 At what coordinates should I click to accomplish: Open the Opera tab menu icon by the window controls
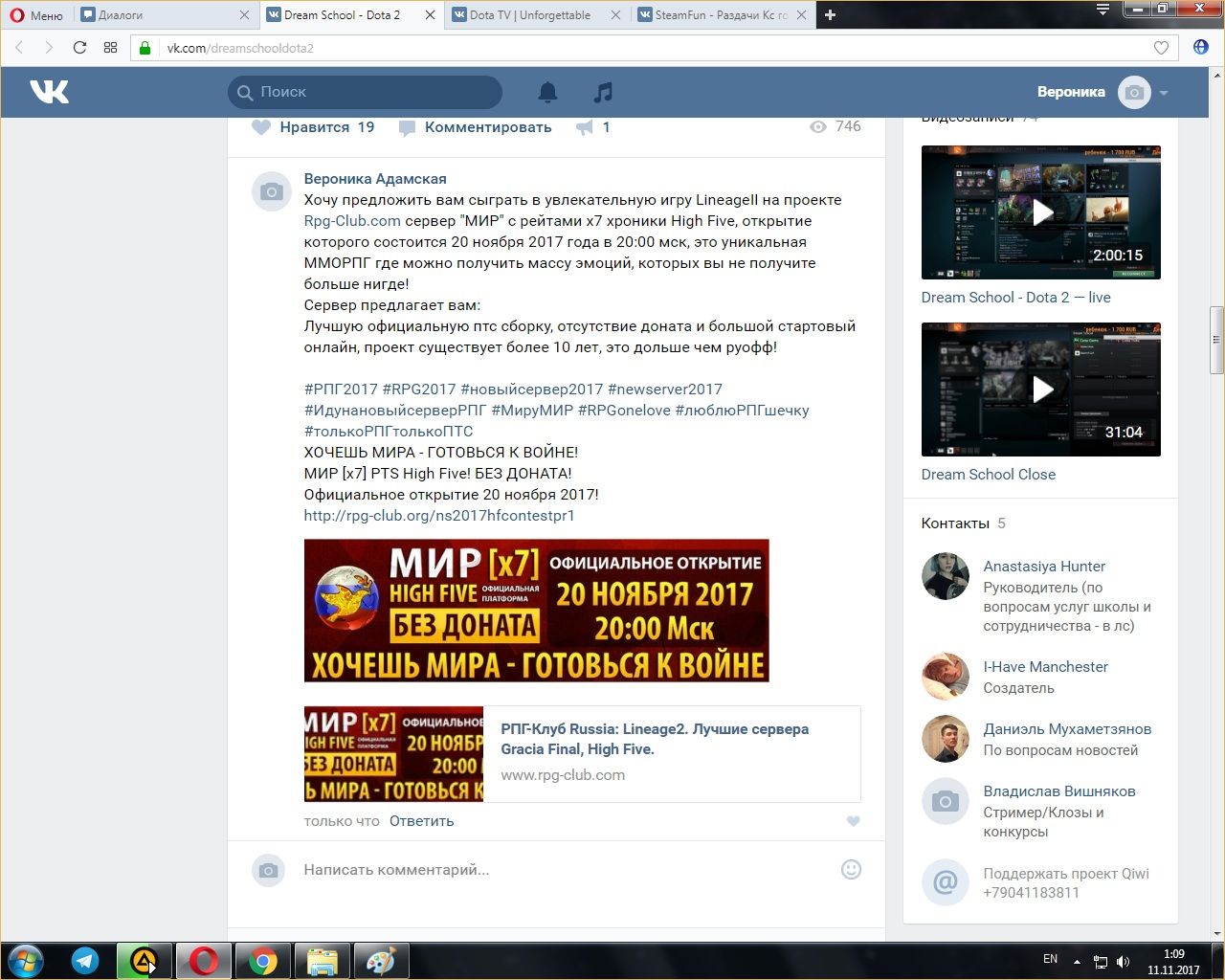(x=1103, y=10)
